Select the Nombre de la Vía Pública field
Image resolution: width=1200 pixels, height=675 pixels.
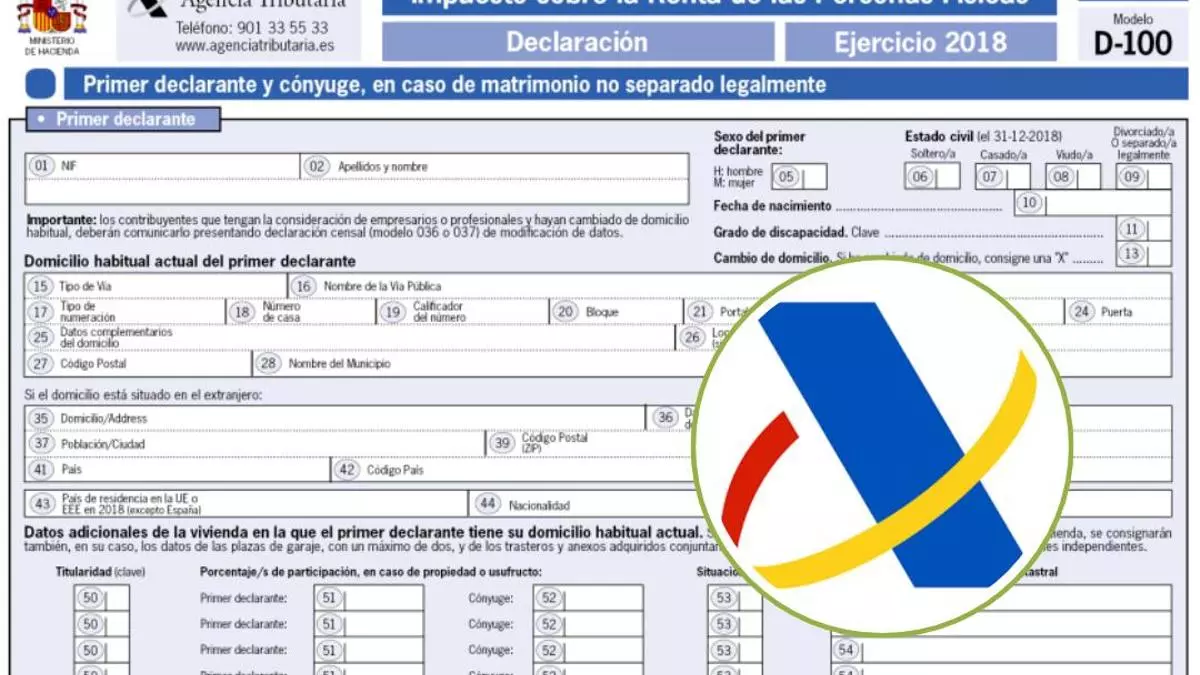click(500, 287)
